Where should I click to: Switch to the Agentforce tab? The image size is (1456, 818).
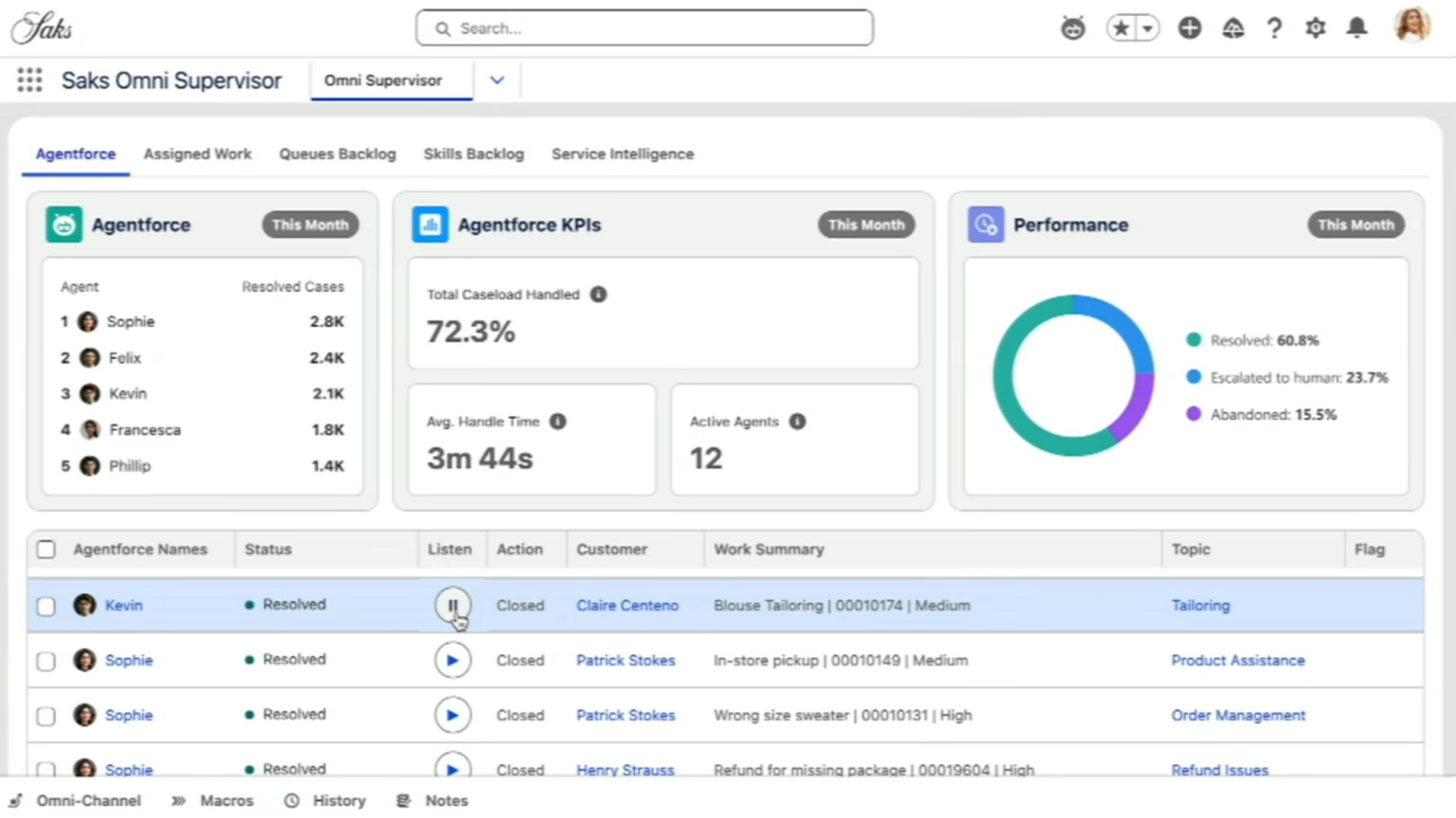[76, 154]
